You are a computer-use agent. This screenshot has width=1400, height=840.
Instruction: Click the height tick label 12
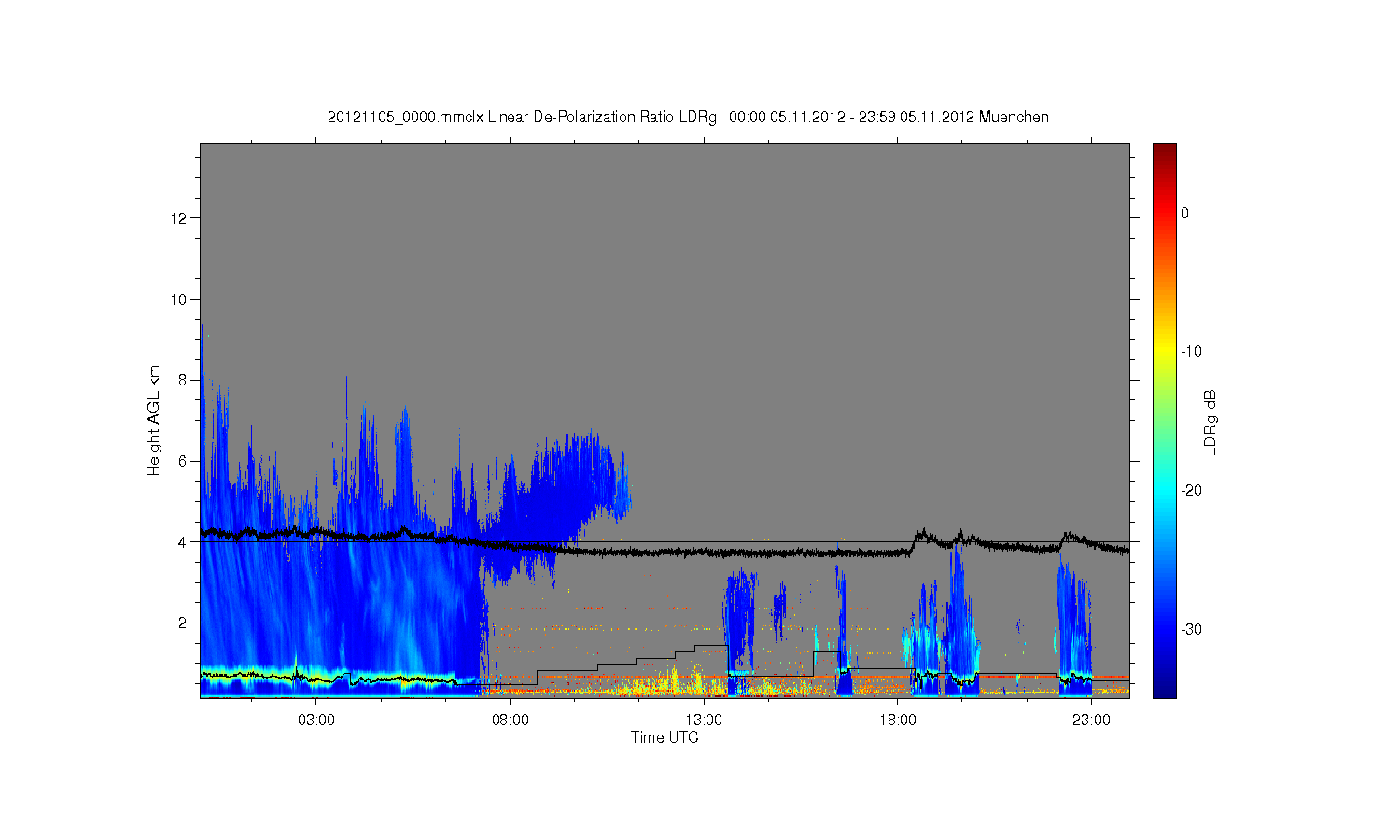tap(179, 218)
